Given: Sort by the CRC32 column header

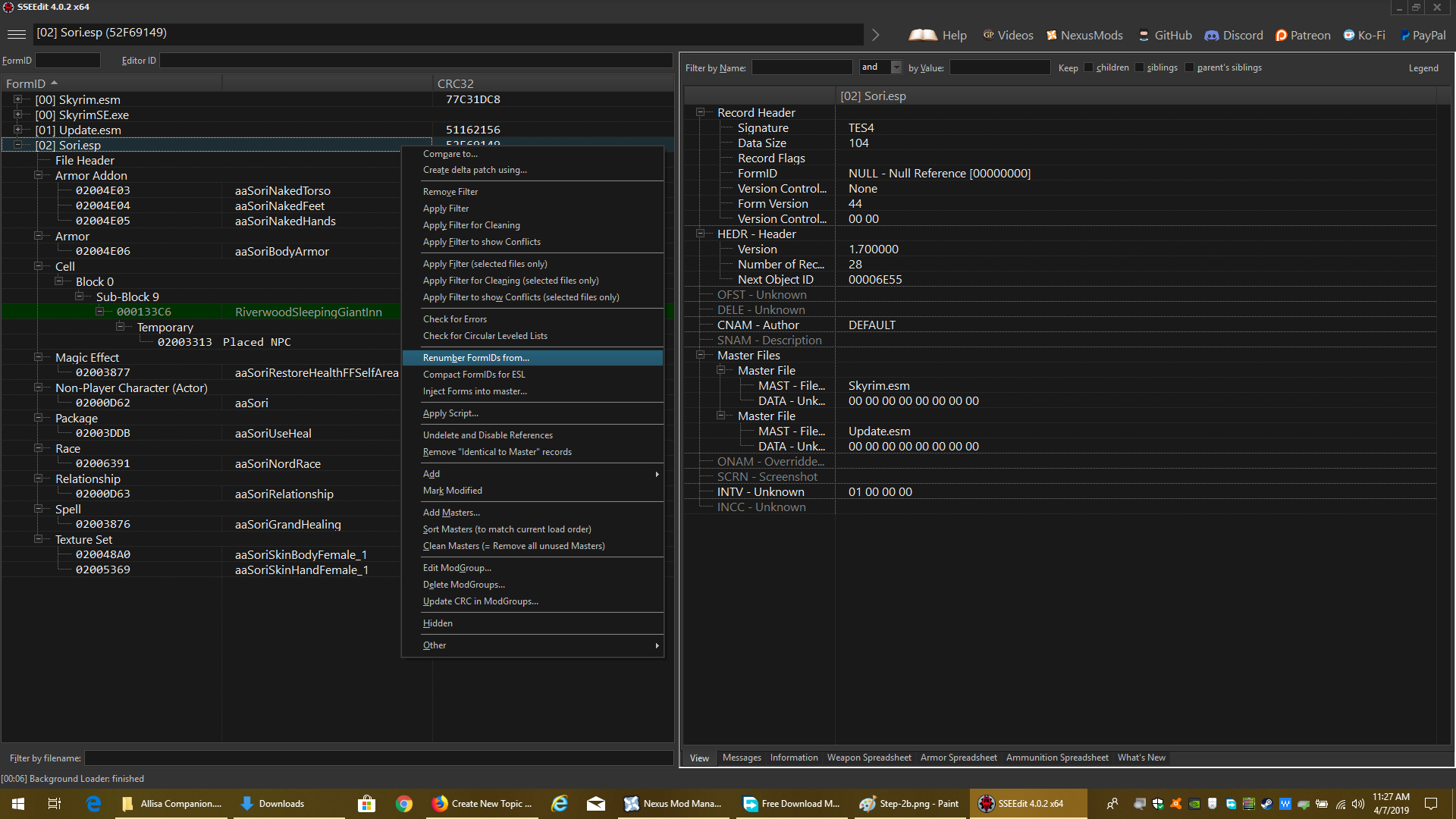Looking at the screenshot, I should click(553, 83).
